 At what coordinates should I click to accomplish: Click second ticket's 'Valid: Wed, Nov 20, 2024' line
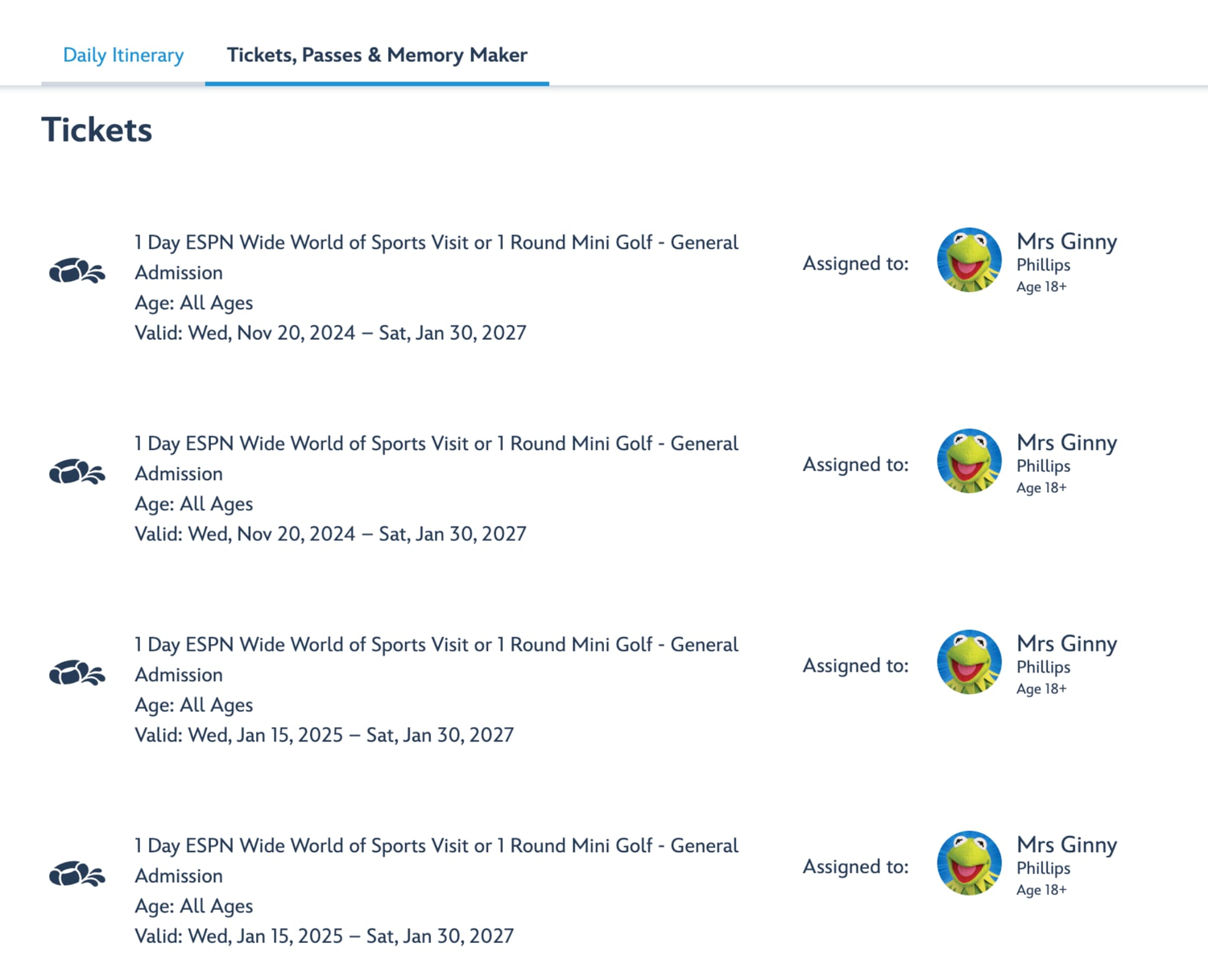(330, 534)
